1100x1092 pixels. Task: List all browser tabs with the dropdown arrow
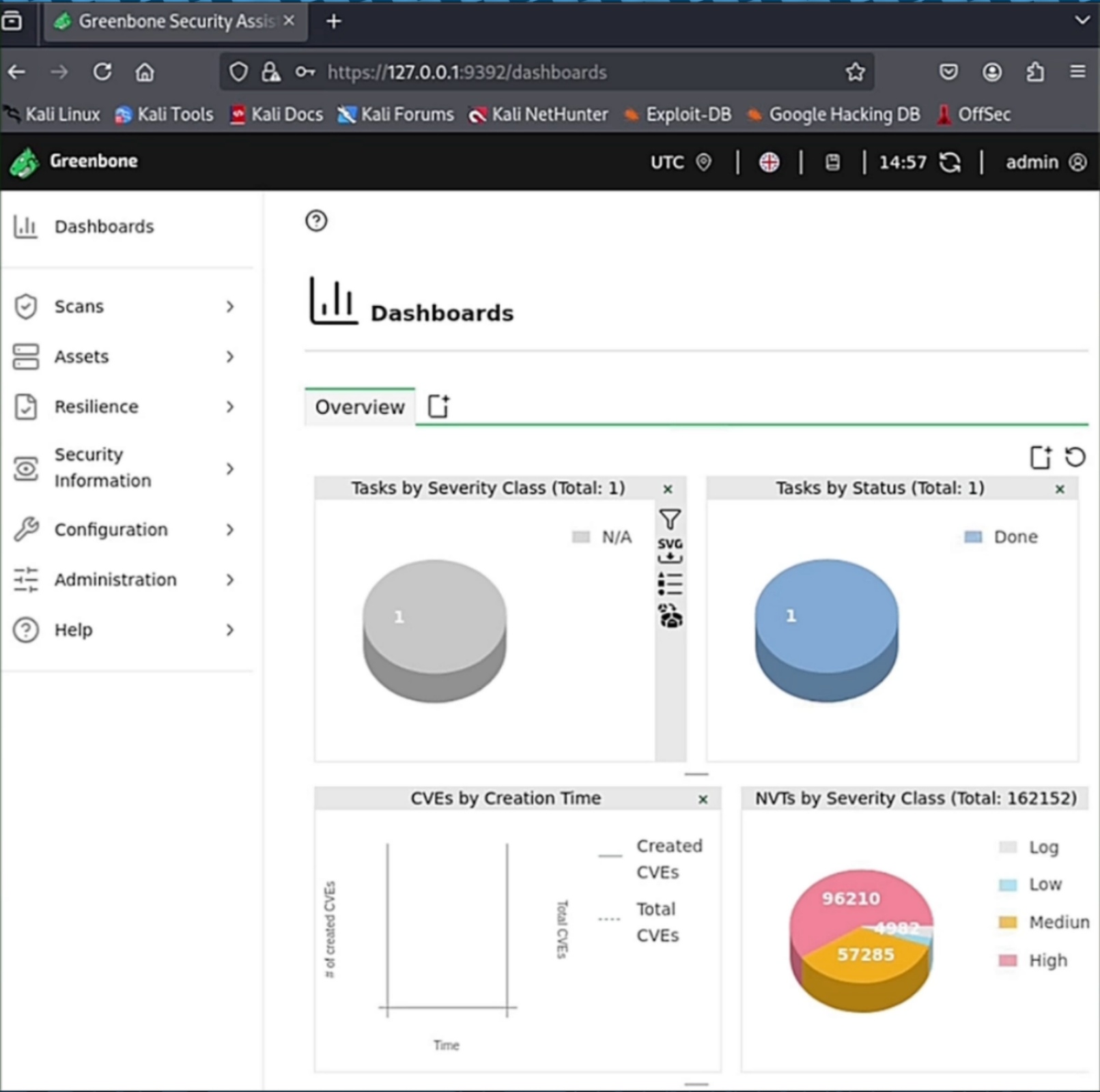(1082, 20)
